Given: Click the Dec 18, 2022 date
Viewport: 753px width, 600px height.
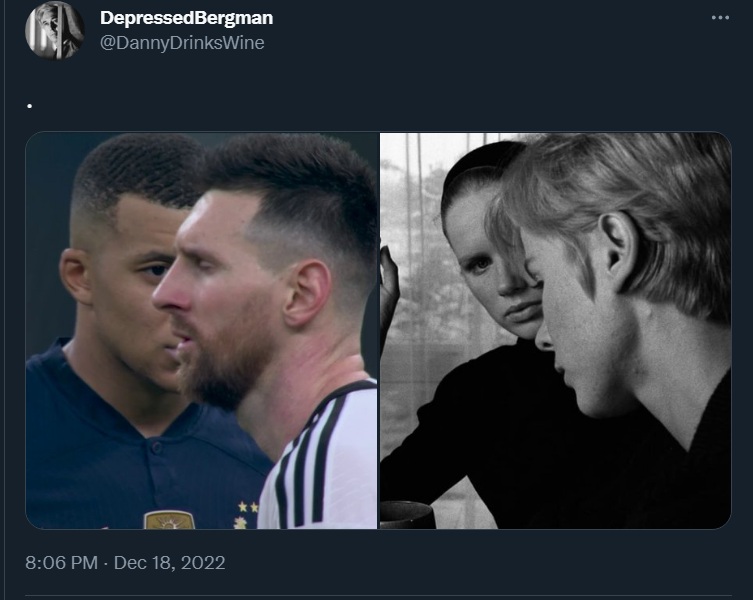Looking at the screenshot, I should 170,563.
